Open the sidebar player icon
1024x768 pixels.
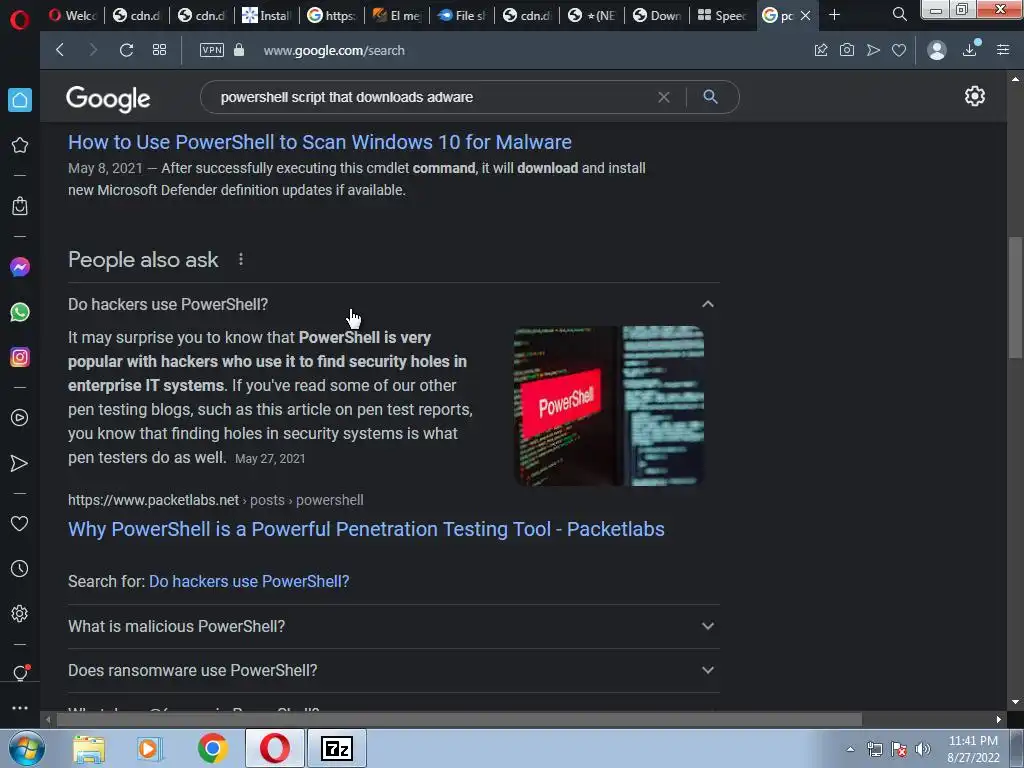coord(20,418)
